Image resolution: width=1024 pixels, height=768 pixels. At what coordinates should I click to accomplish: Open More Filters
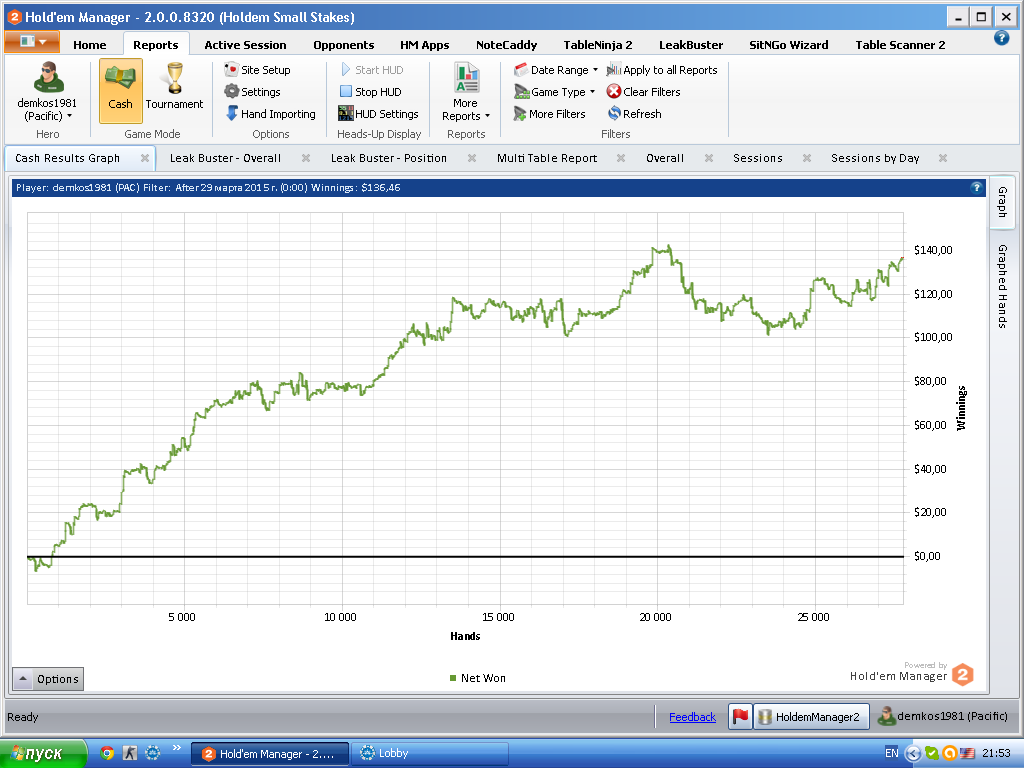(549, 114)
